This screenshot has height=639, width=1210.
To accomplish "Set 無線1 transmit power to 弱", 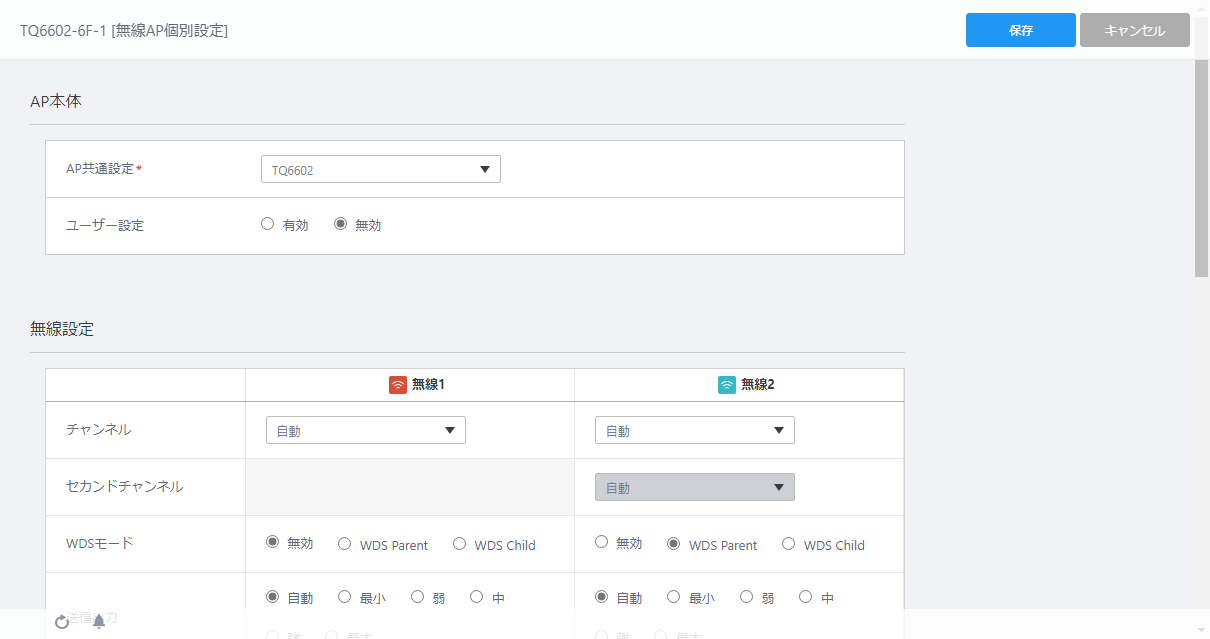I will [417, 597].
